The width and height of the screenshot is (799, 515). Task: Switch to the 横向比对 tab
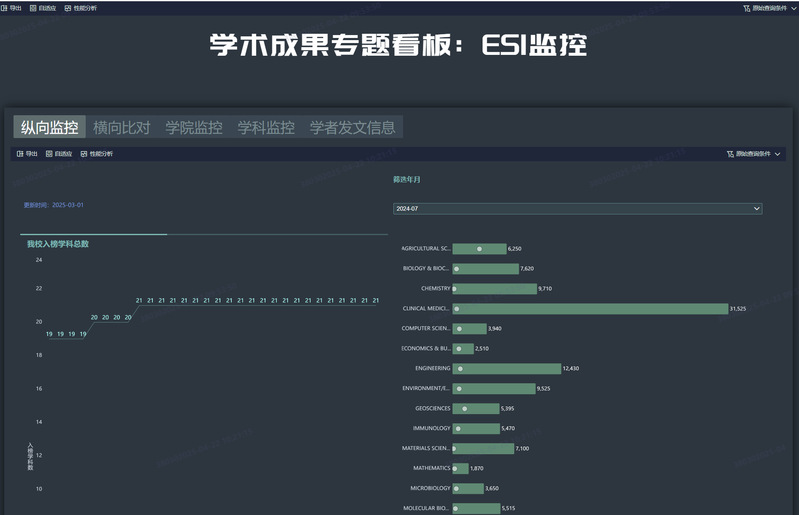tap(121, 127)
